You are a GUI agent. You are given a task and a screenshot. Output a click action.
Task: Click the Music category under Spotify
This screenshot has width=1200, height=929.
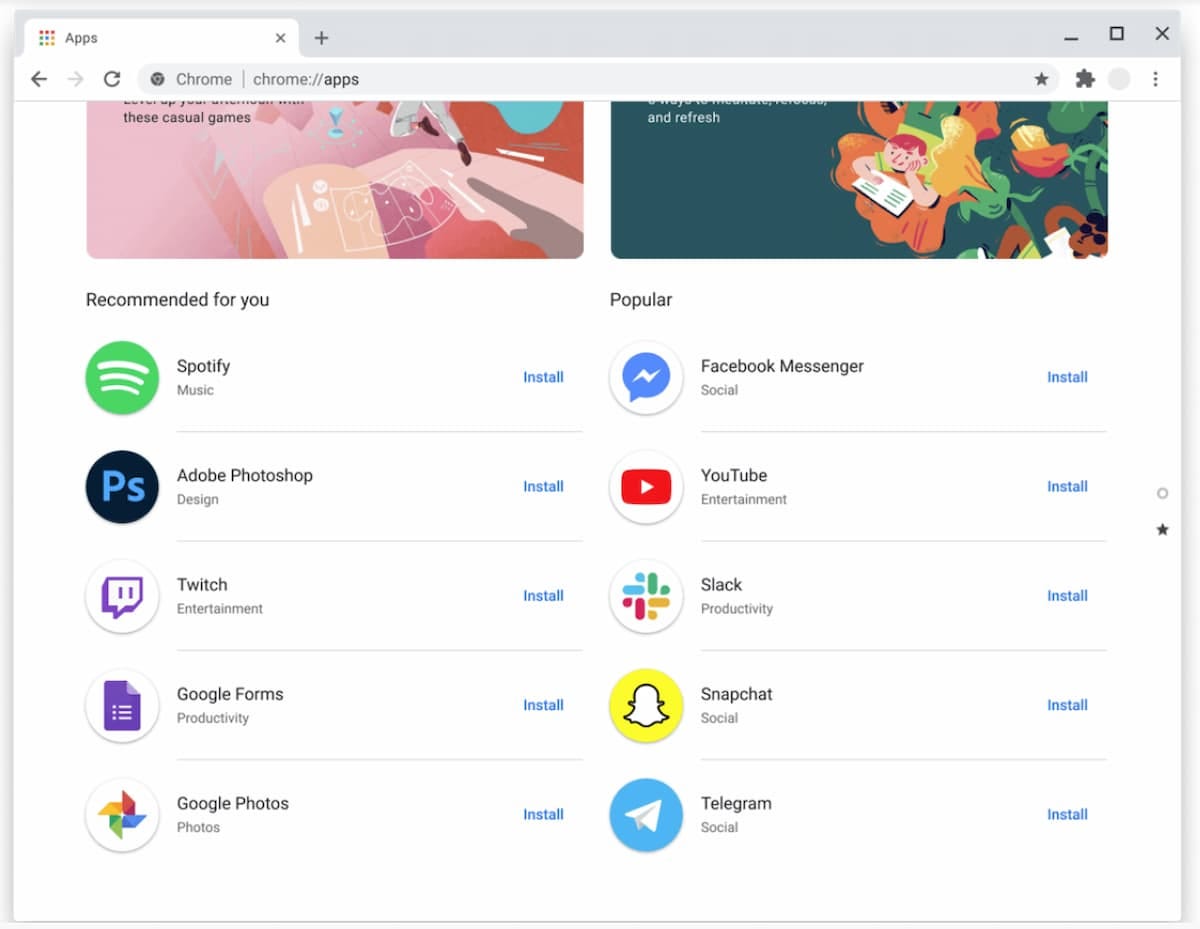(x=195, y=390)
